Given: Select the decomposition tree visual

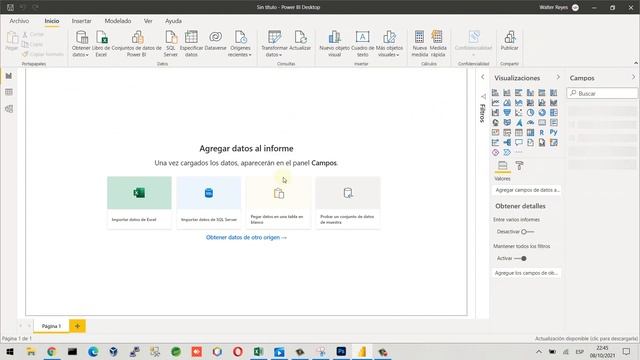Looking at the screenshot, I should click(507, 142).
